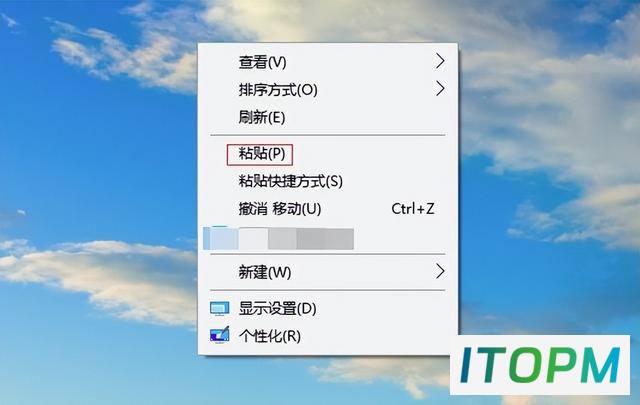Viewport: 640px width, 405px height.
Task: Open the 排序方式(O) menu entry
Action: point(328,89)
